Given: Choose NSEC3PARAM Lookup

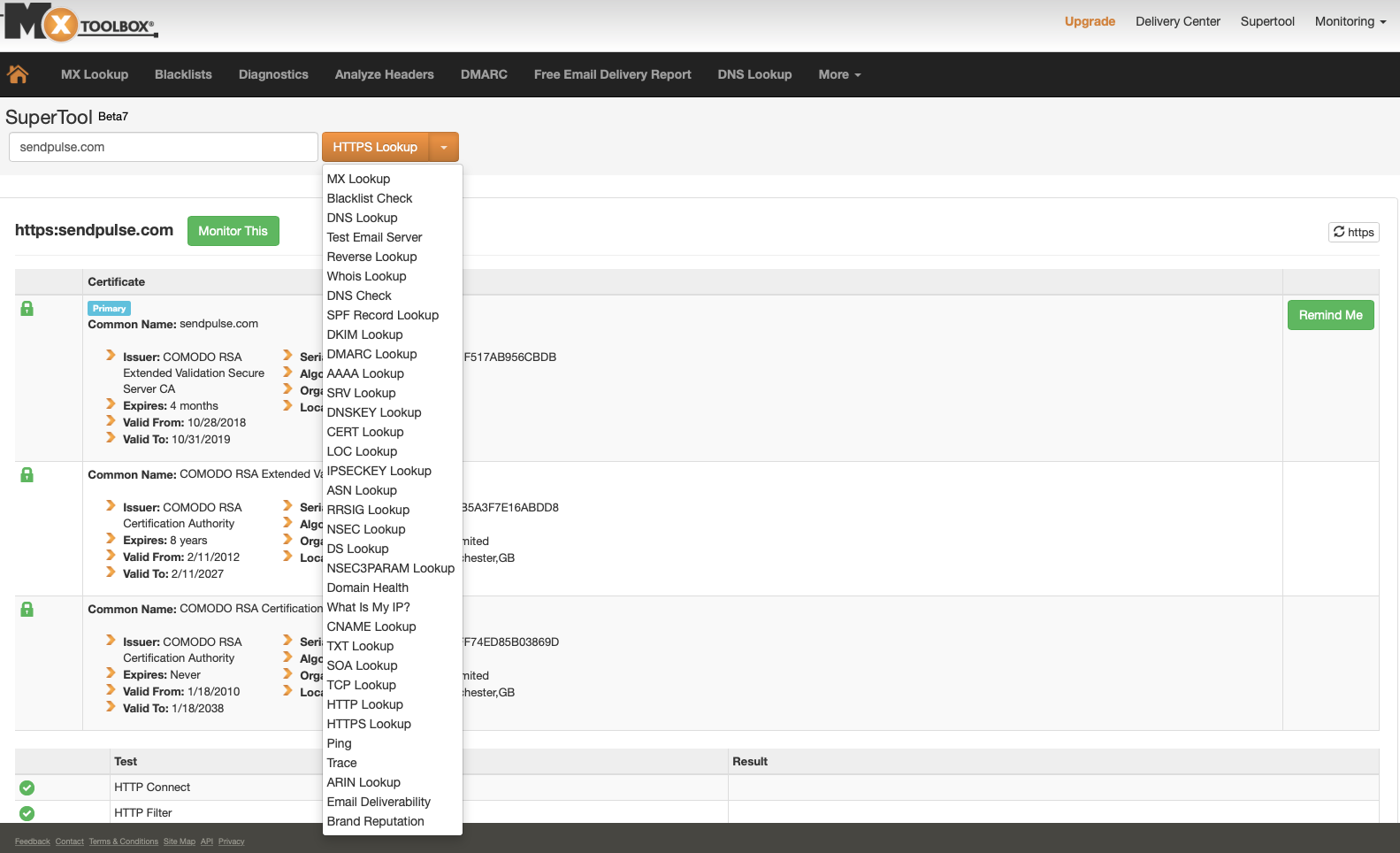Looking at the screenshot, I should [393, 568].
